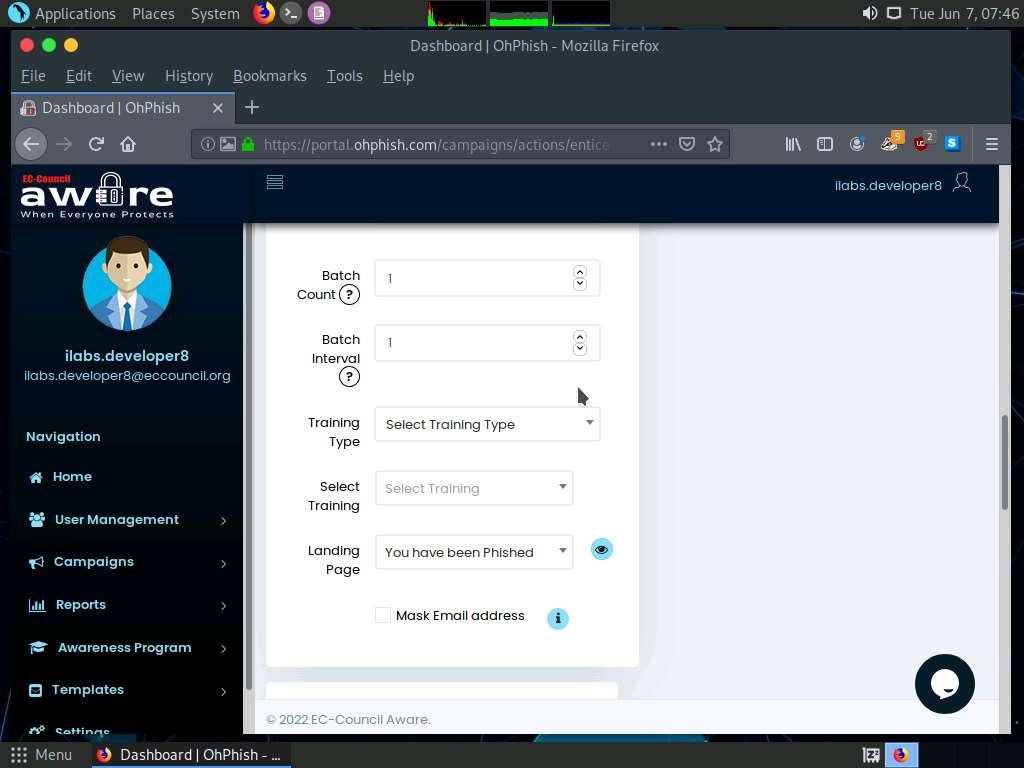Click the Batch Count help question mark
Image resolution: width=1024 pixels, height=768 pixels.
(x=349, y=295)
